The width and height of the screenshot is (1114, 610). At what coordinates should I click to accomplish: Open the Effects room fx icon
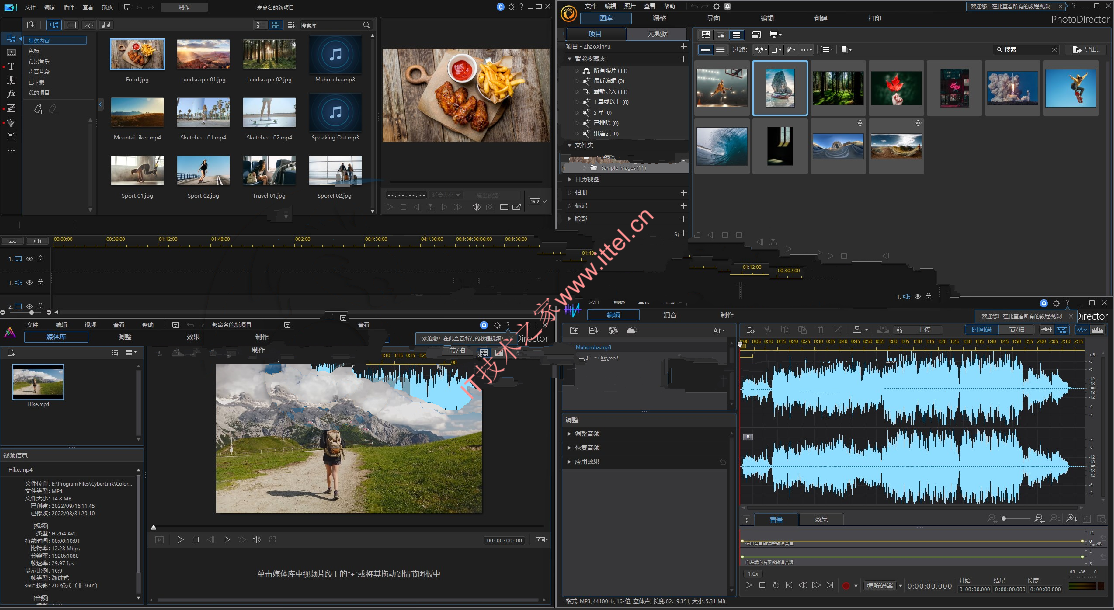(11, 94)
